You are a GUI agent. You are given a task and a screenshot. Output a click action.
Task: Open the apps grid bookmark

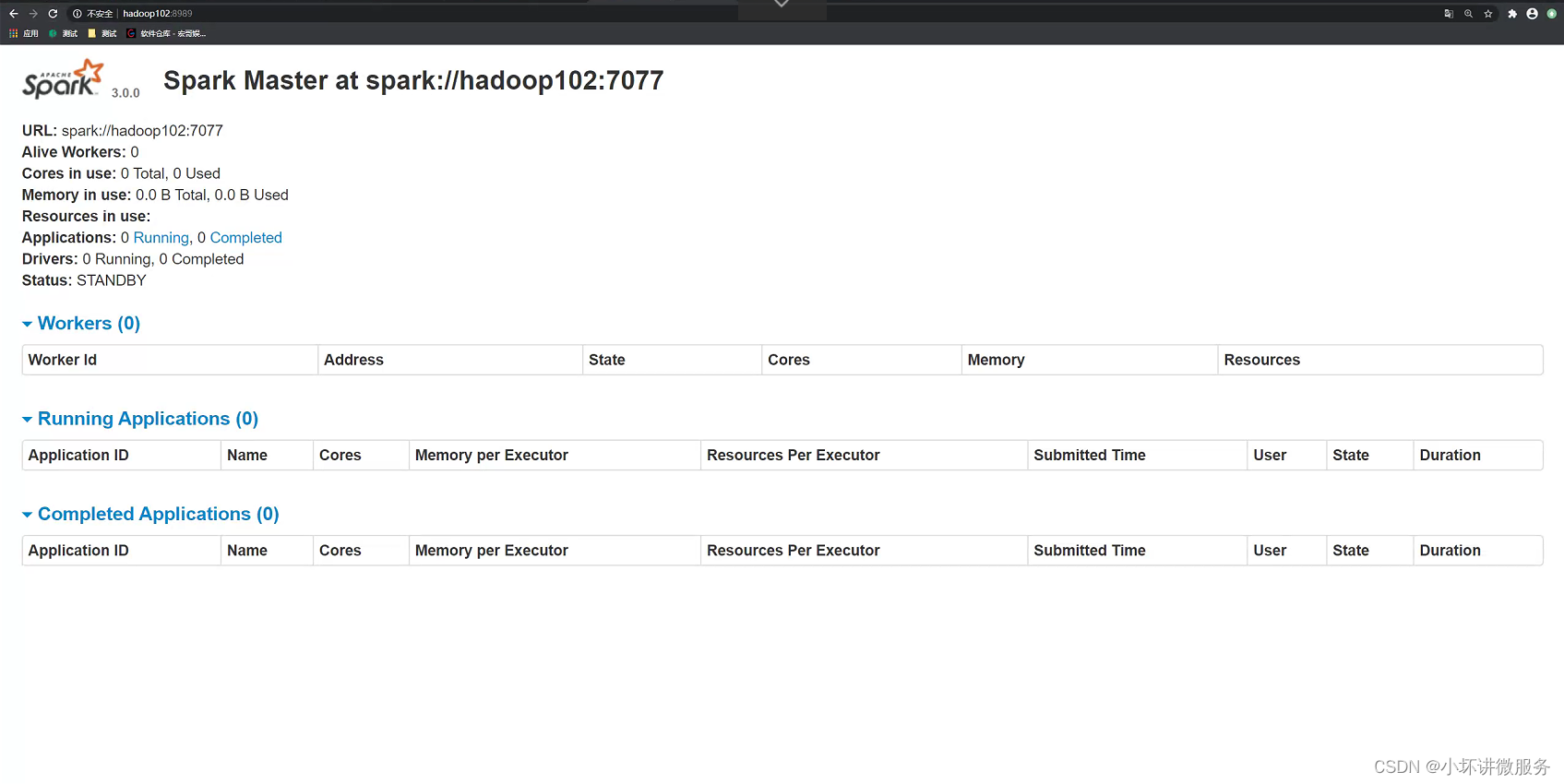click(24, 33)
